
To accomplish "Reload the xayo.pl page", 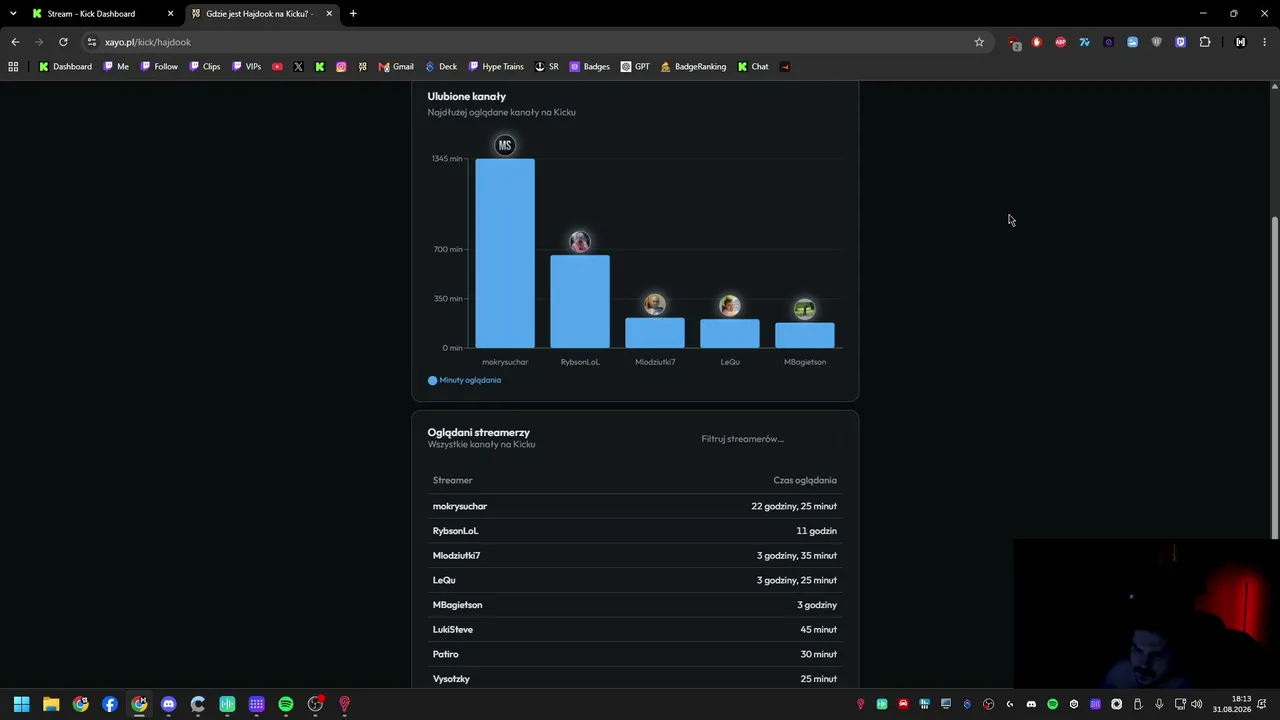I will coord(63,42).
